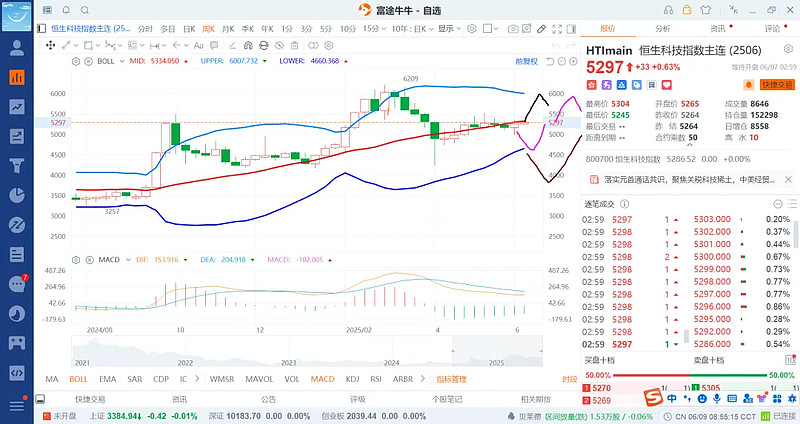Expand more sub indicators after ARBR
This screenshot has height=424, width=800.
tap(422, 379)
